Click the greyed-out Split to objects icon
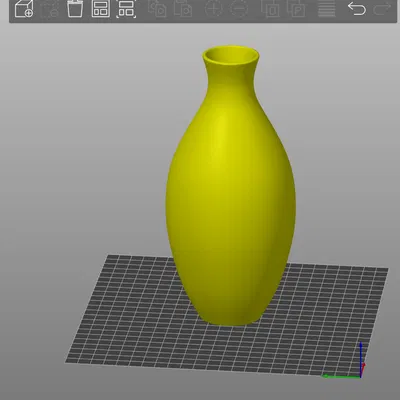 tap(270, 8)
